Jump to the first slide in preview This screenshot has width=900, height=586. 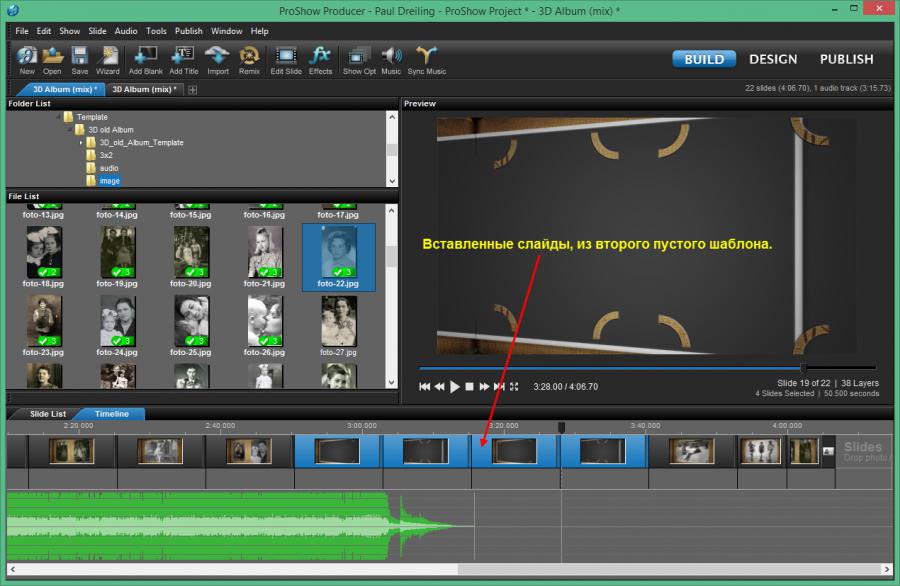(425, 387)
